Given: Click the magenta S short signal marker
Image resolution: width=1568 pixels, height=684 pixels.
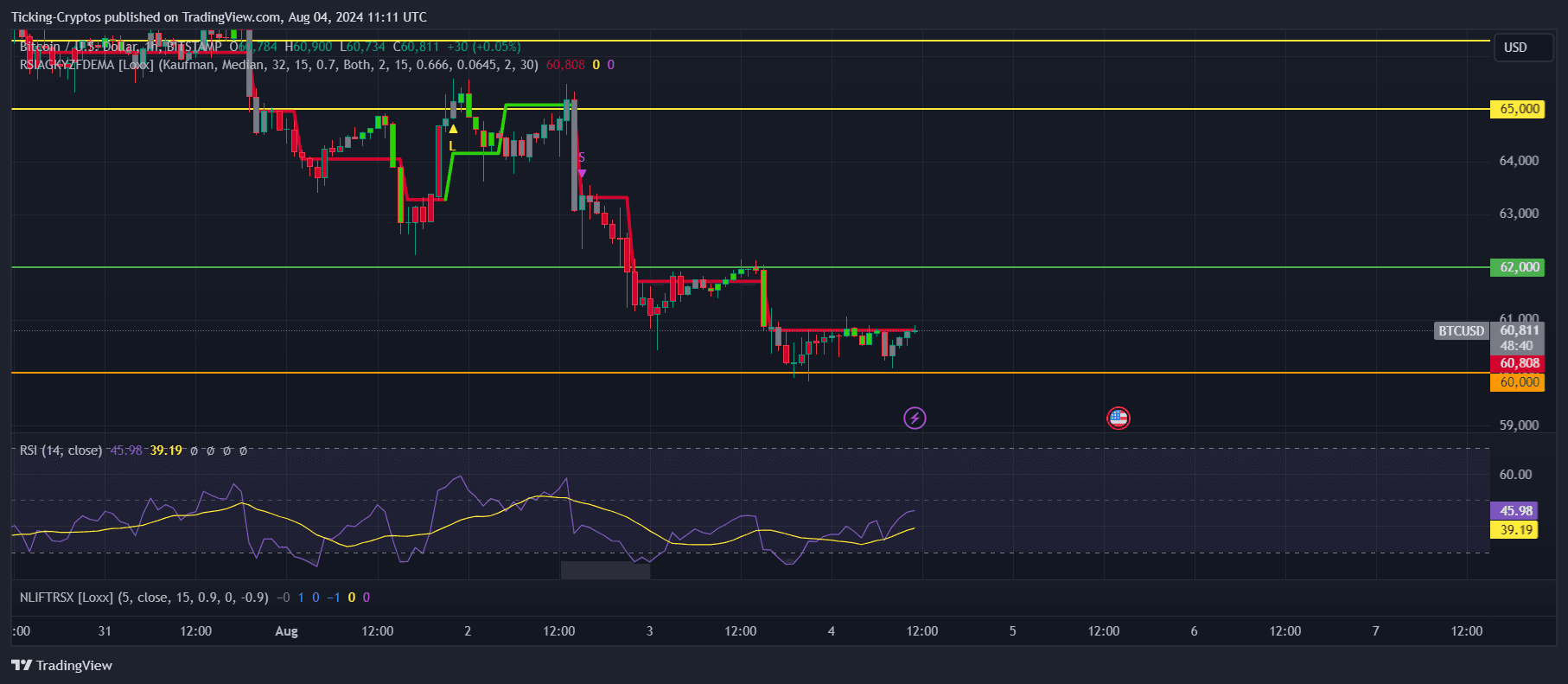Looking at the screenshot, I should [582, 164].
